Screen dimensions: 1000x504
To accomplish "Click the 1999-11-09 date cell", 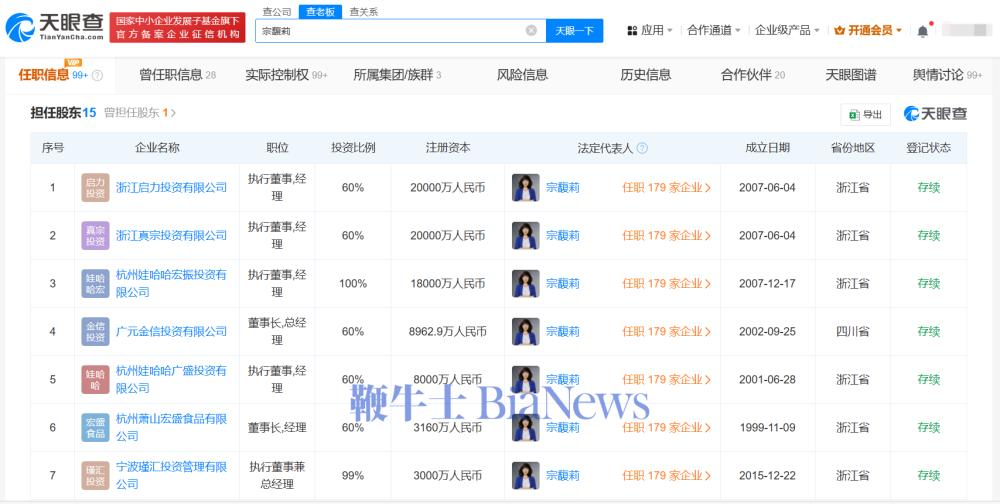I will point(767,427).
